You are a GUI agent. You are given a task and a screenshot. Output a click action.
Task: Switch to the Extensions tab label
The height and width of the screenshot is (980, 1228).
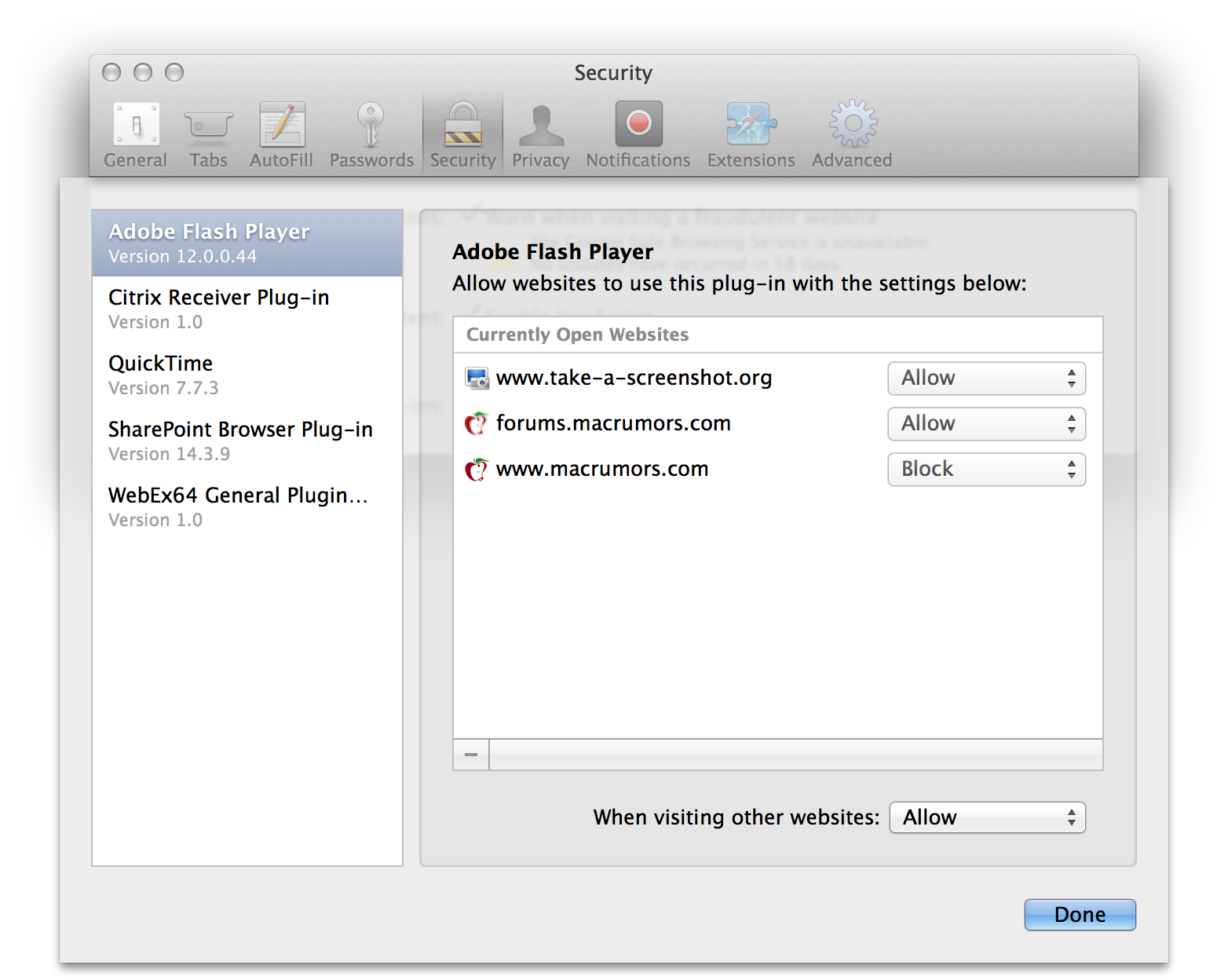coord(751,160)
